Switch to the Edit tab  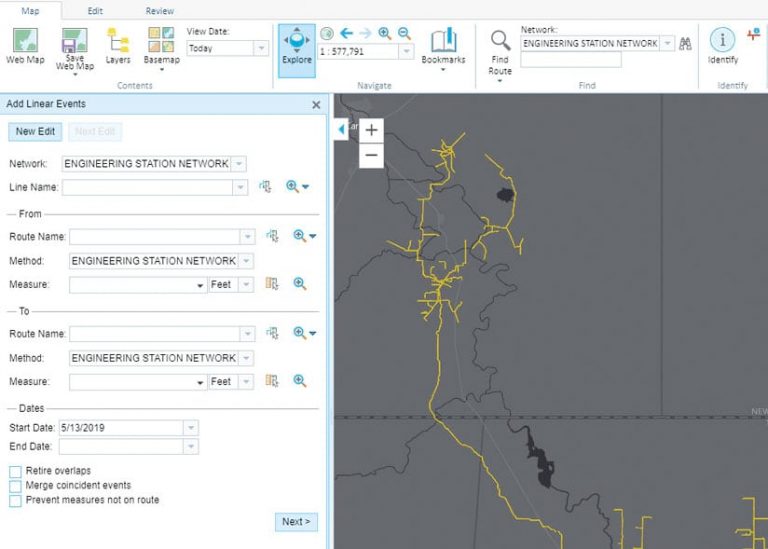95,11
